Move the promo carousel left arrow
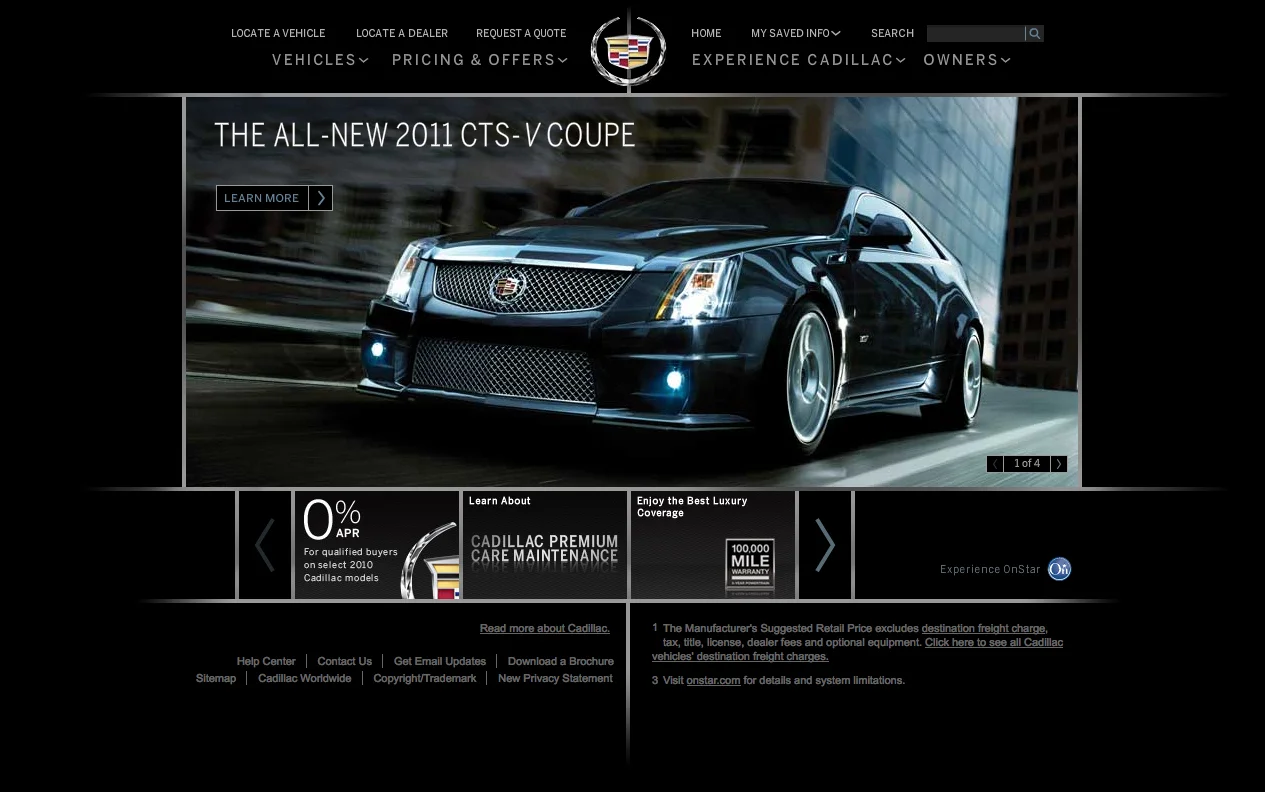1265x792 pixels. [265, 545]
